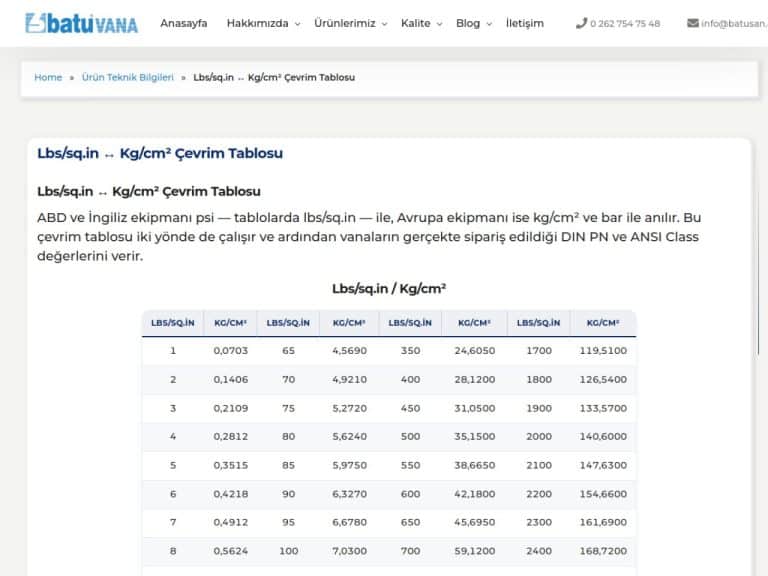The height and width of the screenshot is (576, 768).
Task: Open the Kalite menu
Action: click(415, 23)
